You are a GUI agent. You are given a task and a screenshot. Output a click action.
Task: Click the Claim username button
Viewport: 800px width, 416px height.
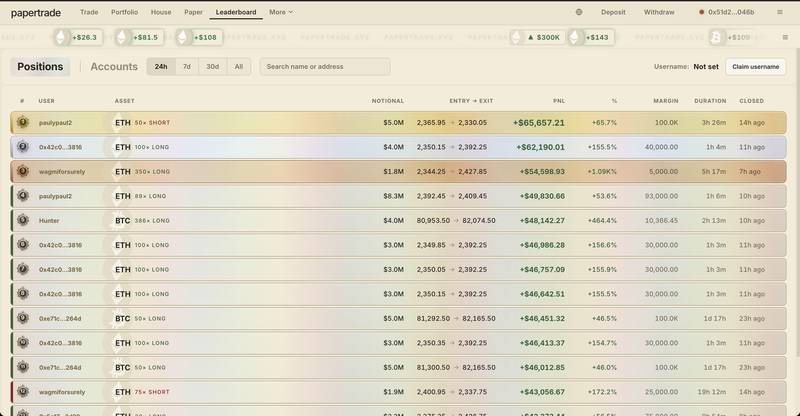point(756,66)
